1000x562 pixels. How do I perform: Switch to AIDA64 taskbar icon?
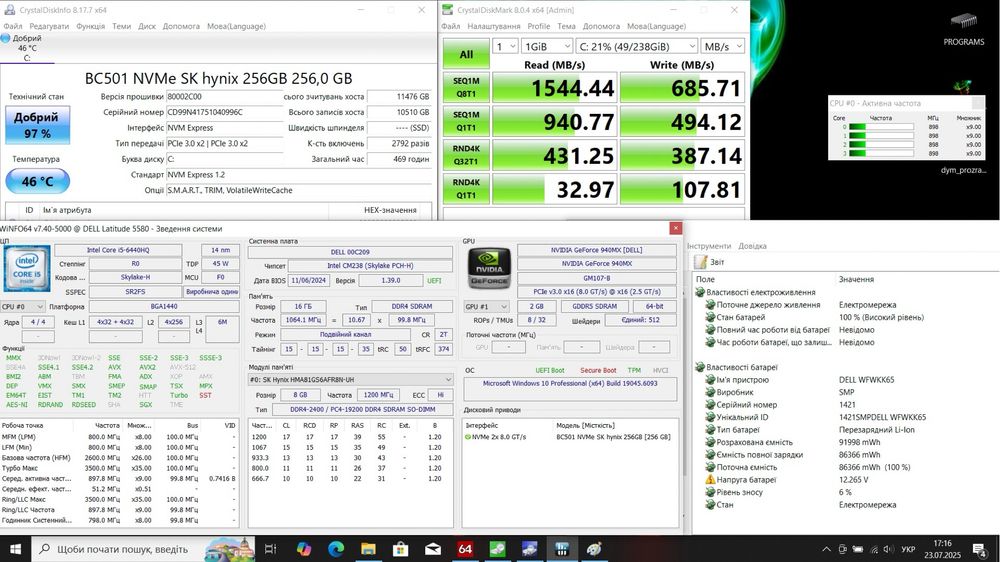(465, 549)
